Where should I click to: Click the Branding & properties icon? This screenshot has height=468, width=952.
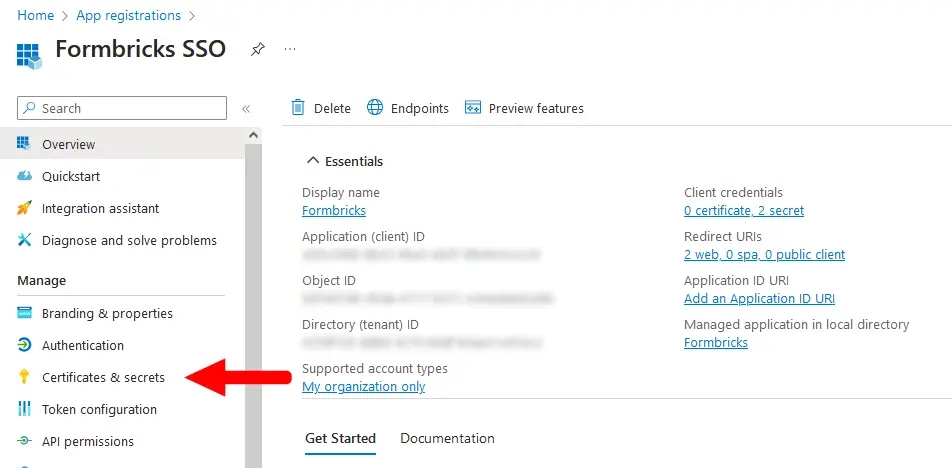(24, 313)
